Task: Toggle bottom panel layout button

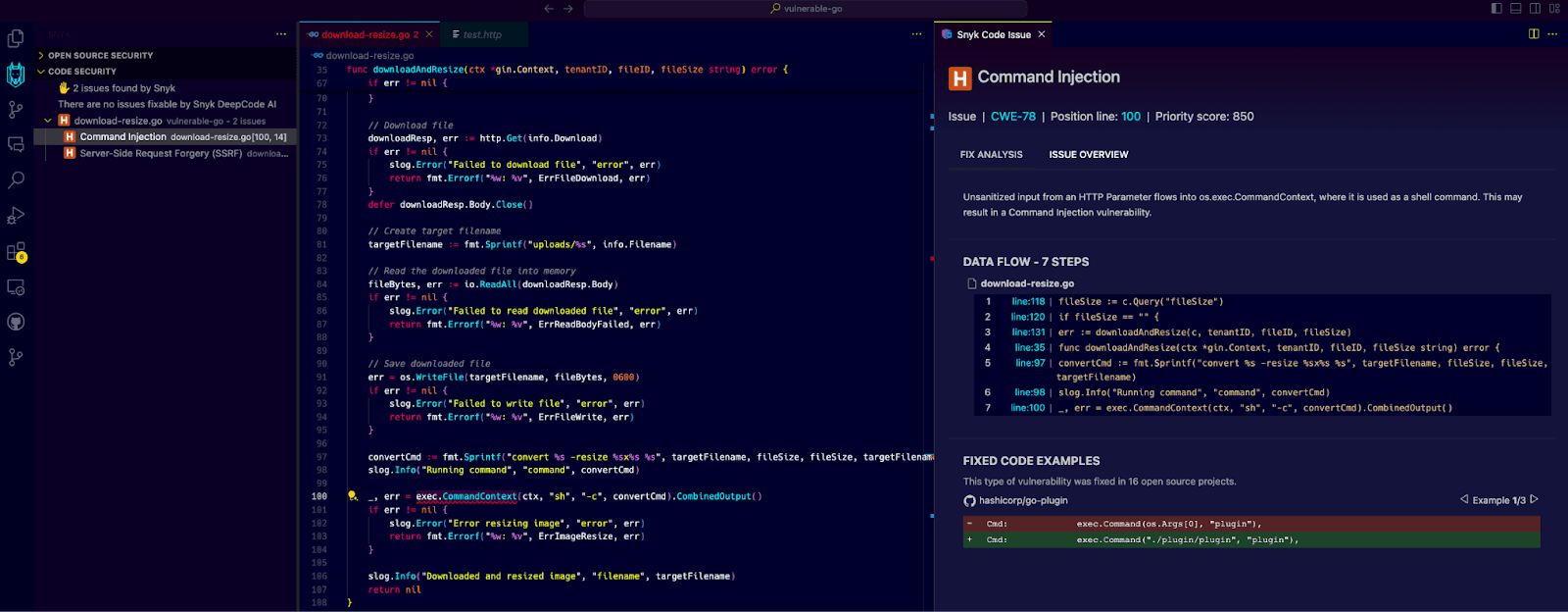Action: (1516, 9)
